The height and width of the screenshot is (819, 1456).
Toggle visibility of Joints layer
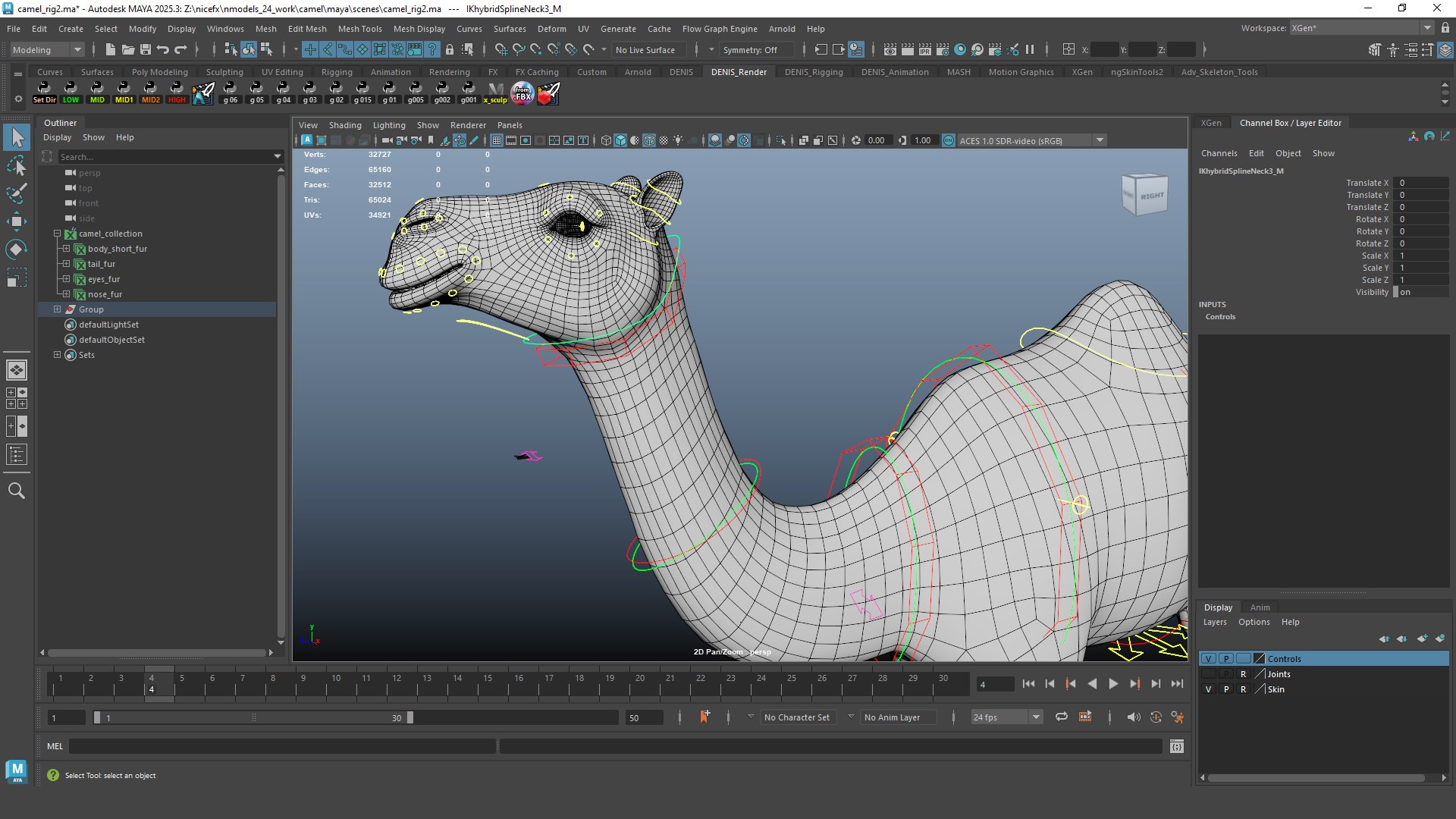1208,674
